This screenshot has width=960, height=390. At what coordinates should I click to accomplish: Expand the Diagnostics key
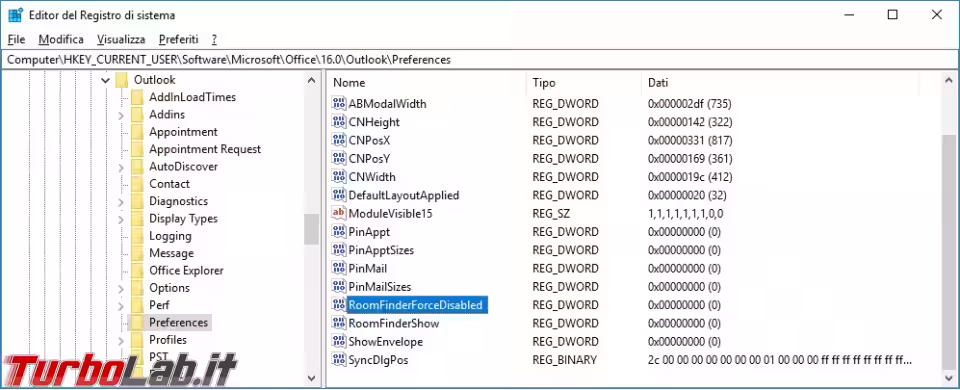click(x=121, y=201)
